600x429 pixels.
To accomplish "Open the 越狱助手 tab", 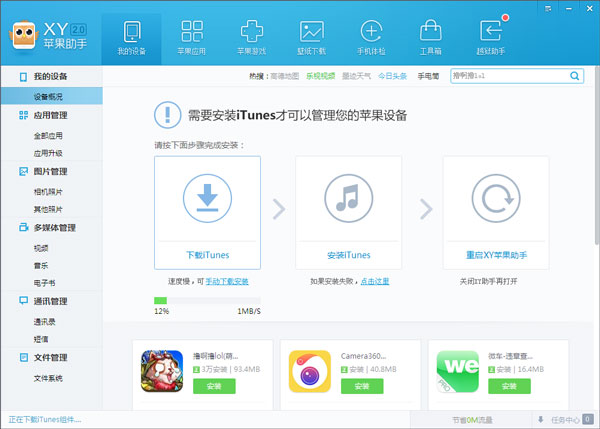I will (491, 39).
